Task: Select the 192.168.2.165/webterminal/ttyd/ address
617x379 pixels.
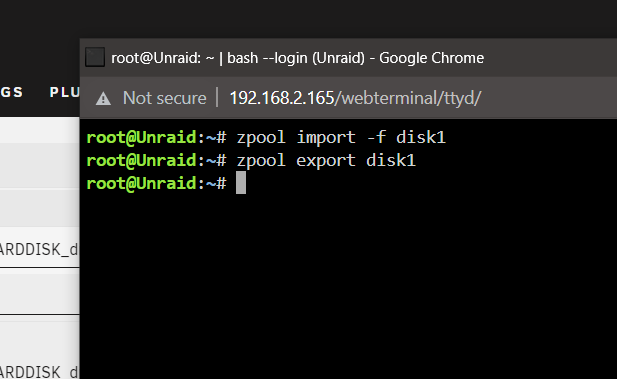Action: pos(355,98)
